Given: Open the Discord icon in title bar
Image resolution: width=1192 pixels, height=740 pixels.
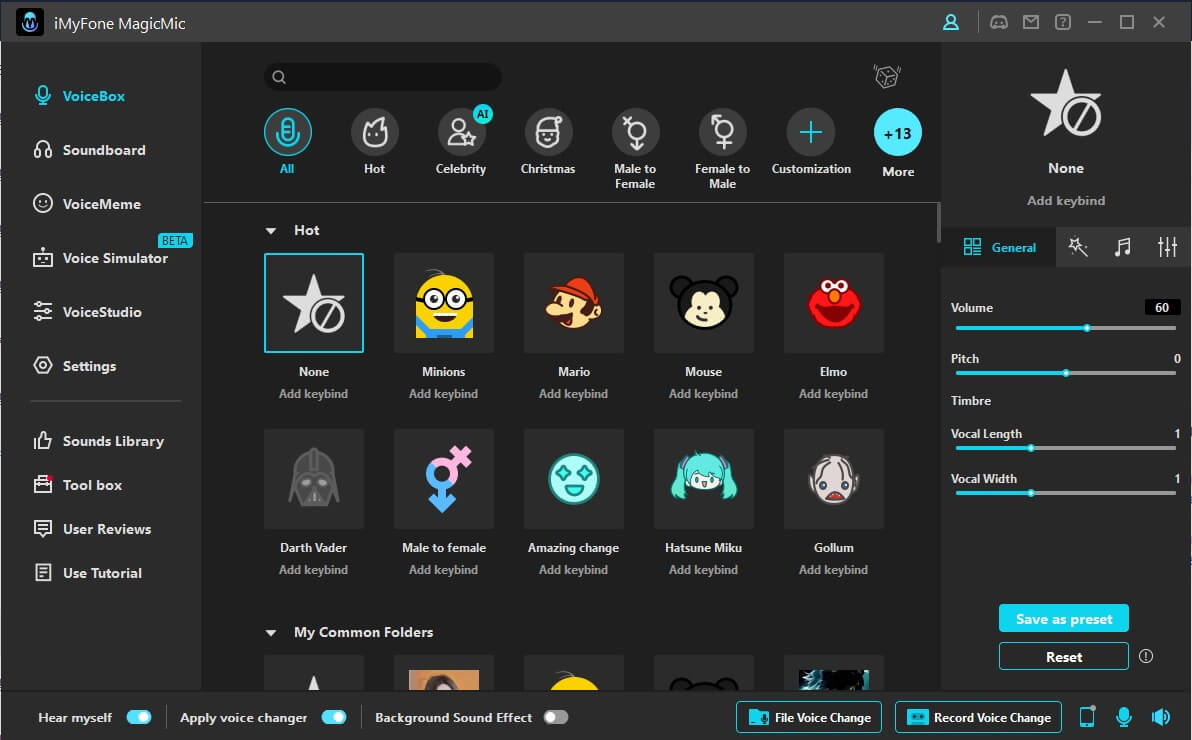Looking at the screenshot, I should point(998,22).
